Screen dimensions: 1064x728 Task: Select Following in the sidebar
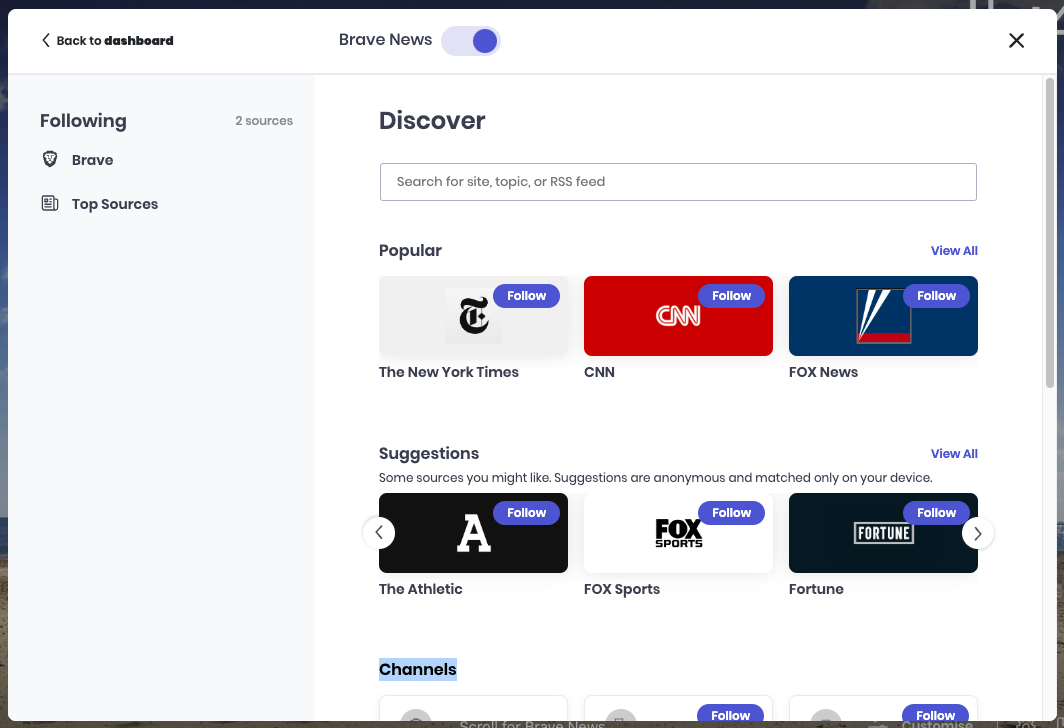83,120
